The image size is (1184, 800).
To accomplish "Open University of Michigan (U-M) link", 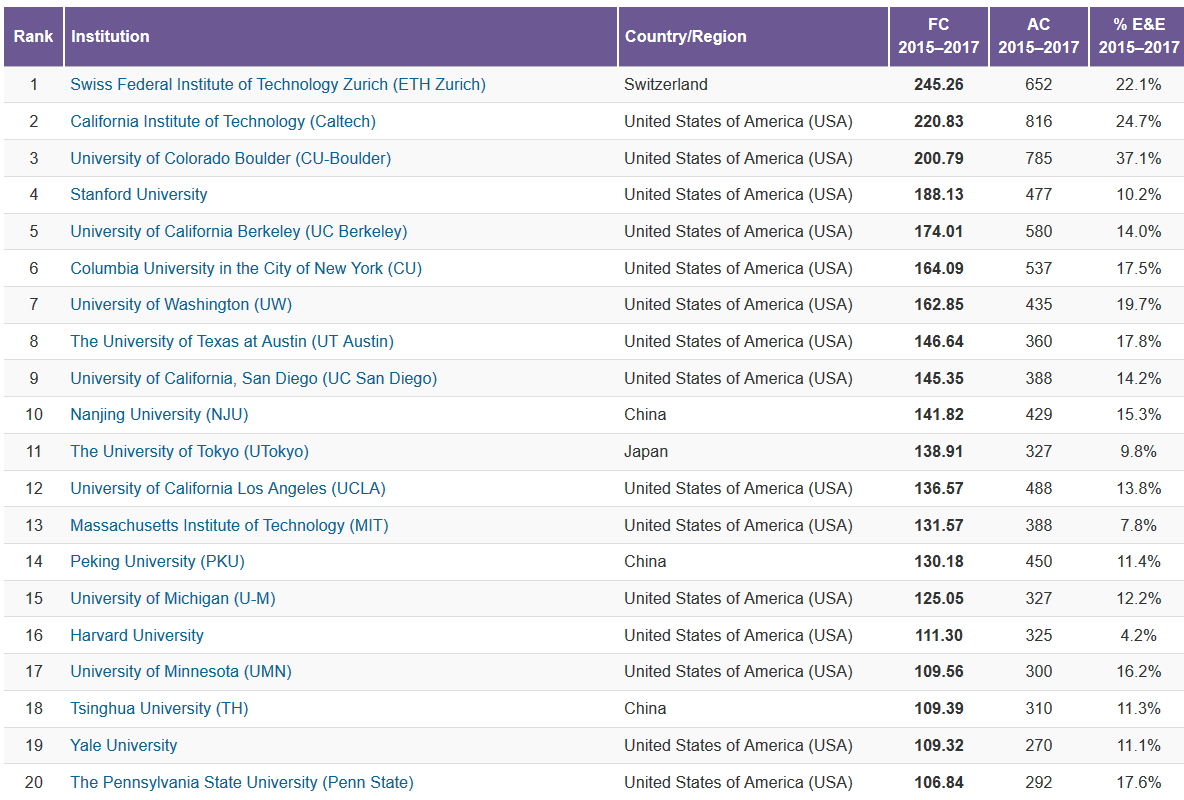I will [173, 600].
